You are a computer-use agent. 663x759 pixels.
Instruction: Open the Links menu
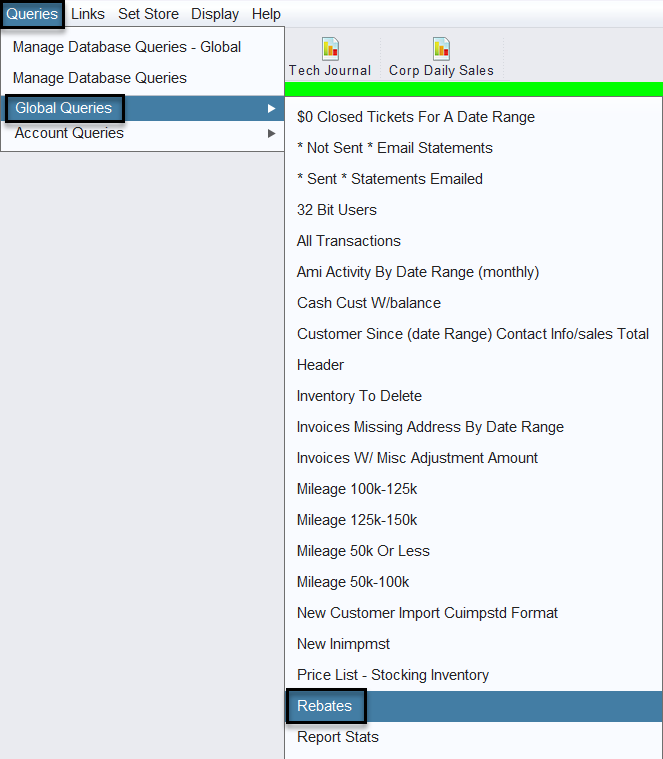(88, 14)
